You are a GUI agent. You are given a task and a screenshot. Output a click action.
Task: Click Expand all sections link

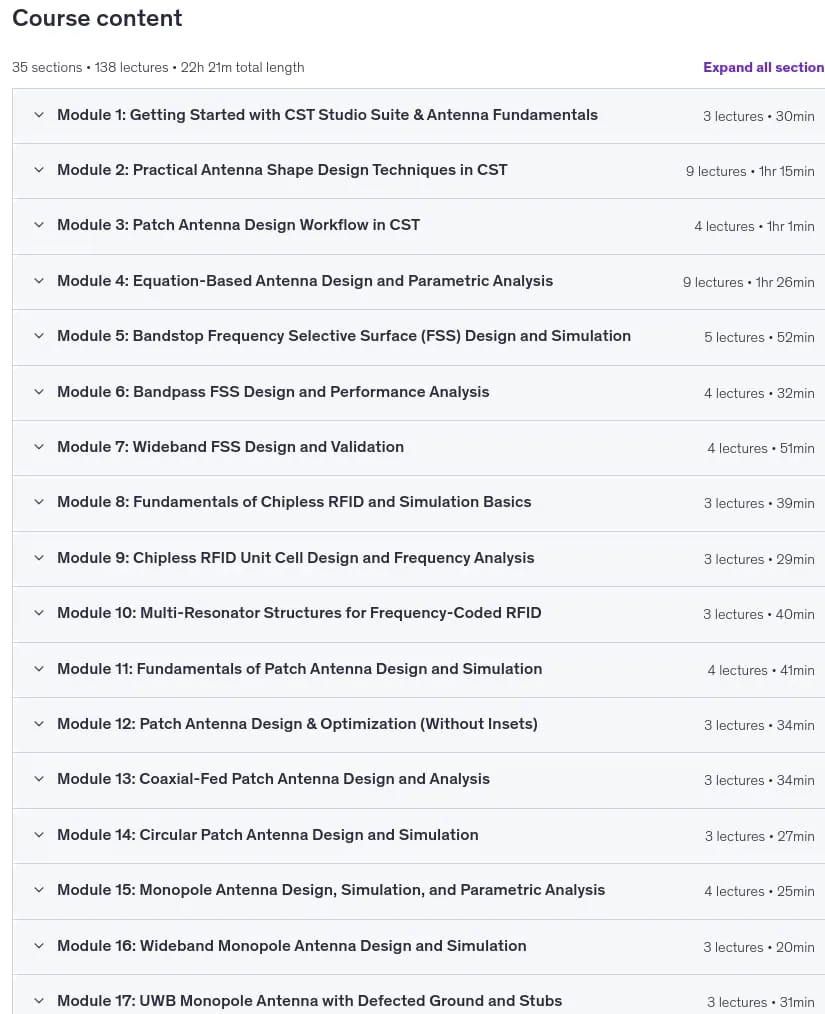[764, 67]
